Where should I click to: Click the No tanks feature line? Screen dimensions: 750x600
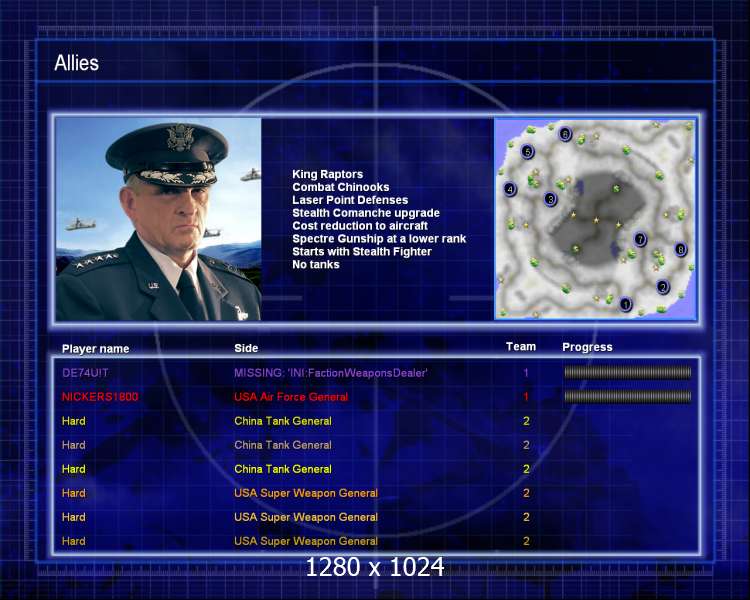point(316,265)
